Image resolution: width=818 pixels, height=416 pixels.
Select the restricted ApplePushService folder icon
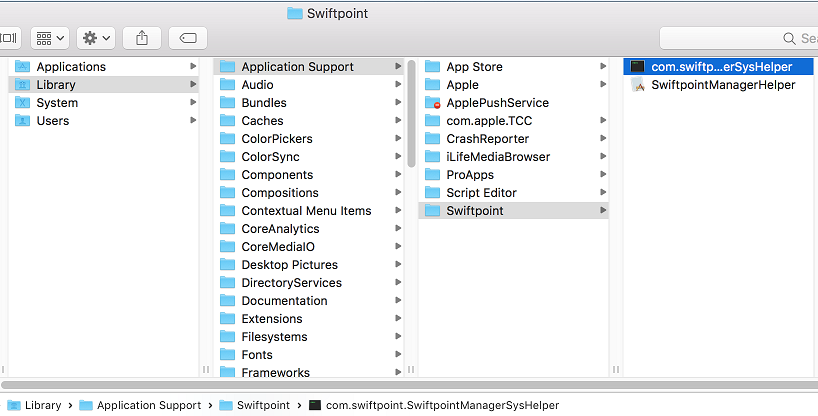432,102
